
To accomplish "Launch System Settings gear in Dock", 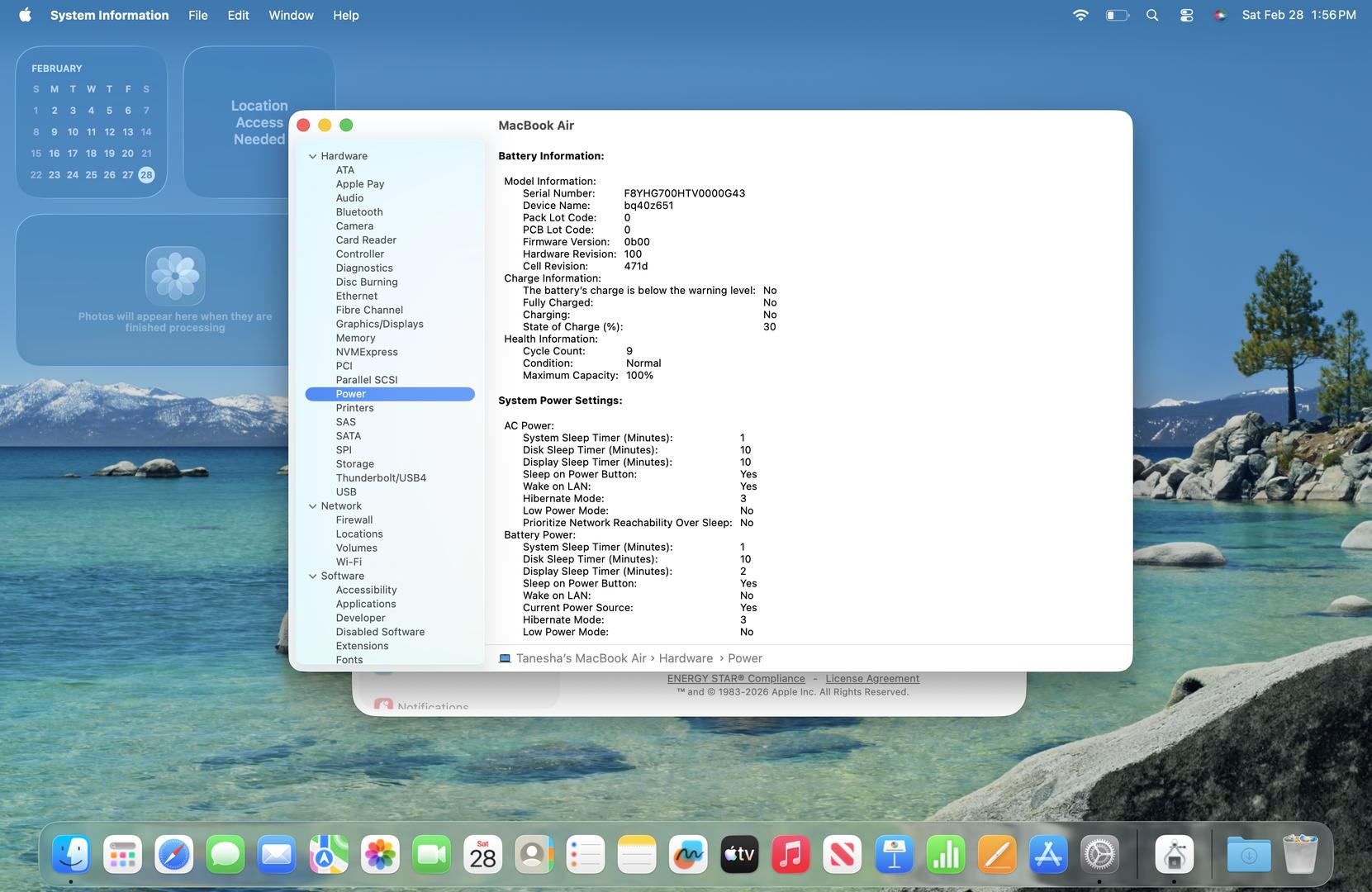I will pyautogui.click(x=1099, y=855).
